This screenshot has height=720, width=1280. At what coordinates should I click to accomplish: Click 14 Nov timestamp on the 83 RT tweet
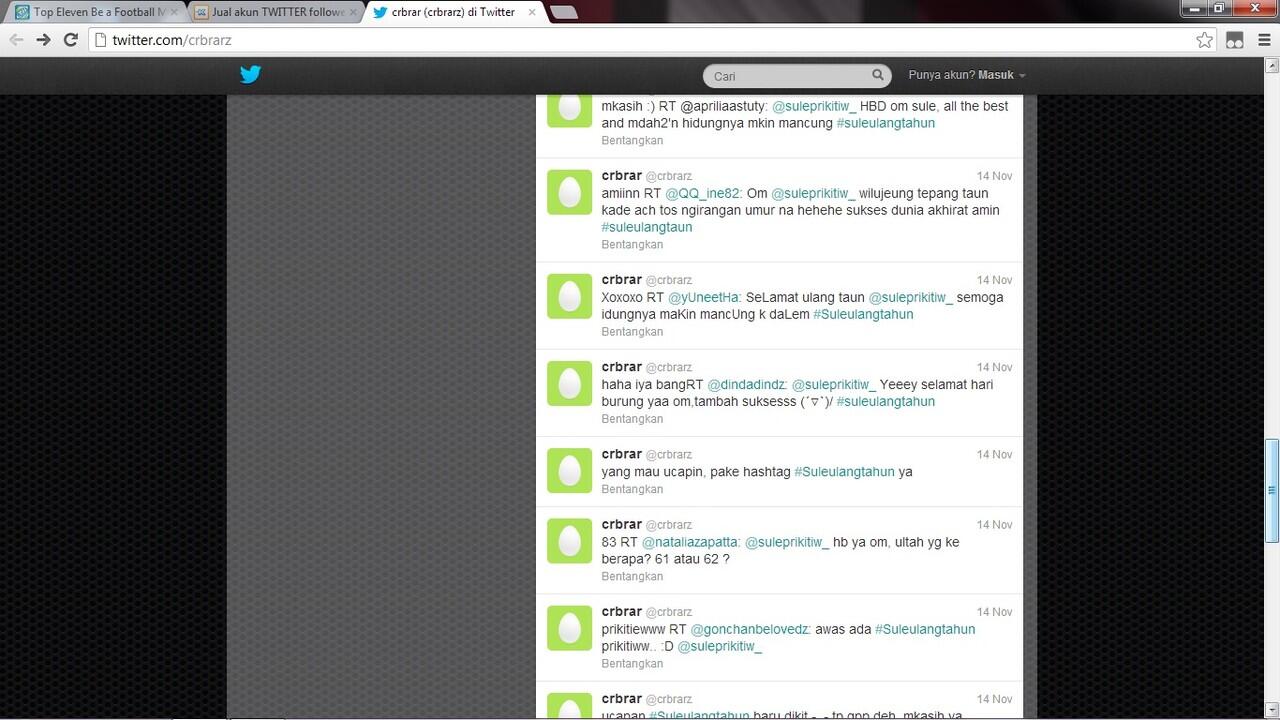[995, 524]
